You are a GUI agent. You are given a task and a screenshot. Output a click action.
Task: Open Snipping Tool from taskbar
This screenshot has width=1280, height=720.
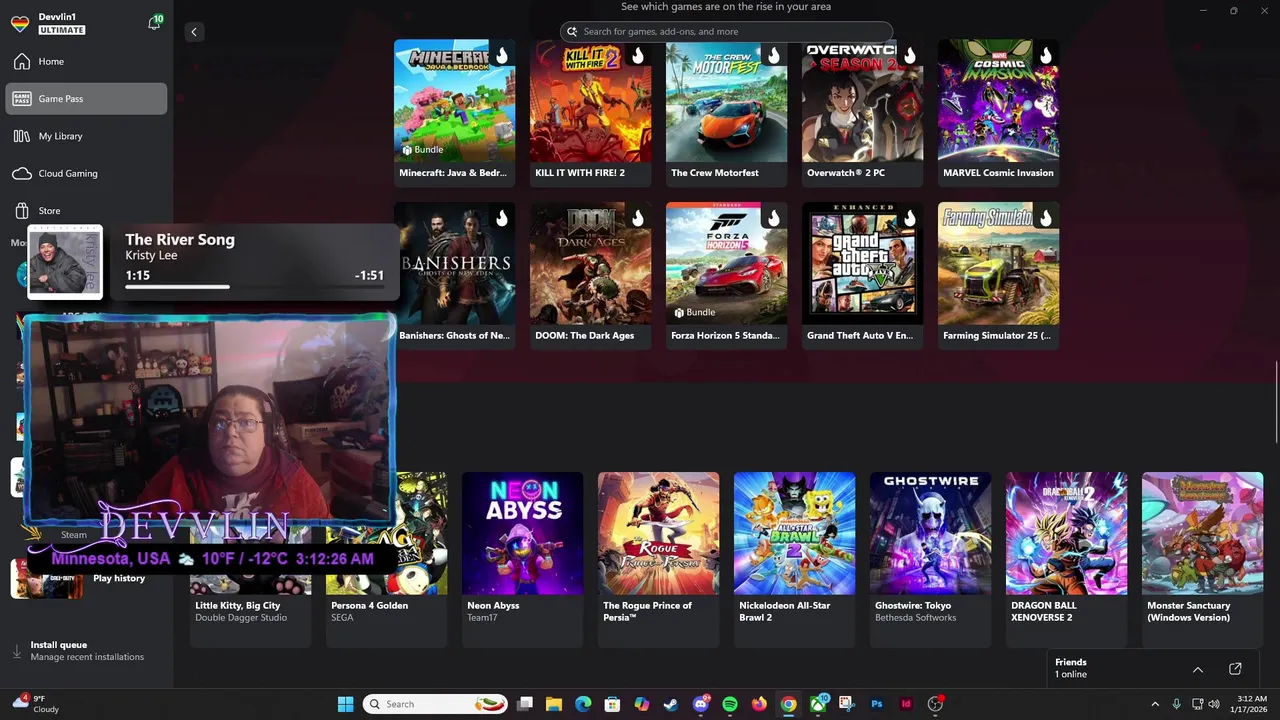pos(847,704)
